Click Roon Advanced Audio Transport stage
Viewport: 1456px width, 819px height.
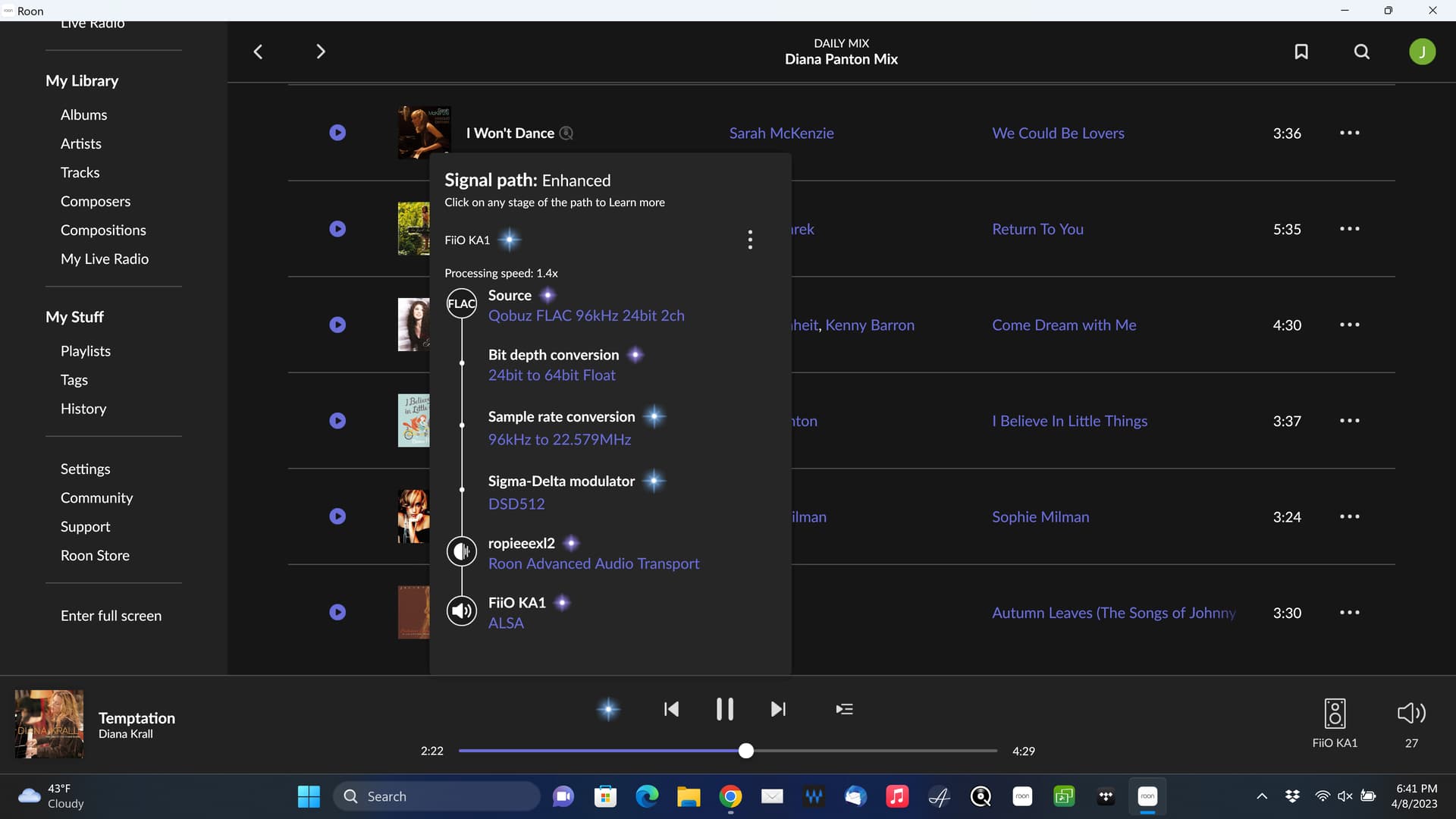point(594,563)
